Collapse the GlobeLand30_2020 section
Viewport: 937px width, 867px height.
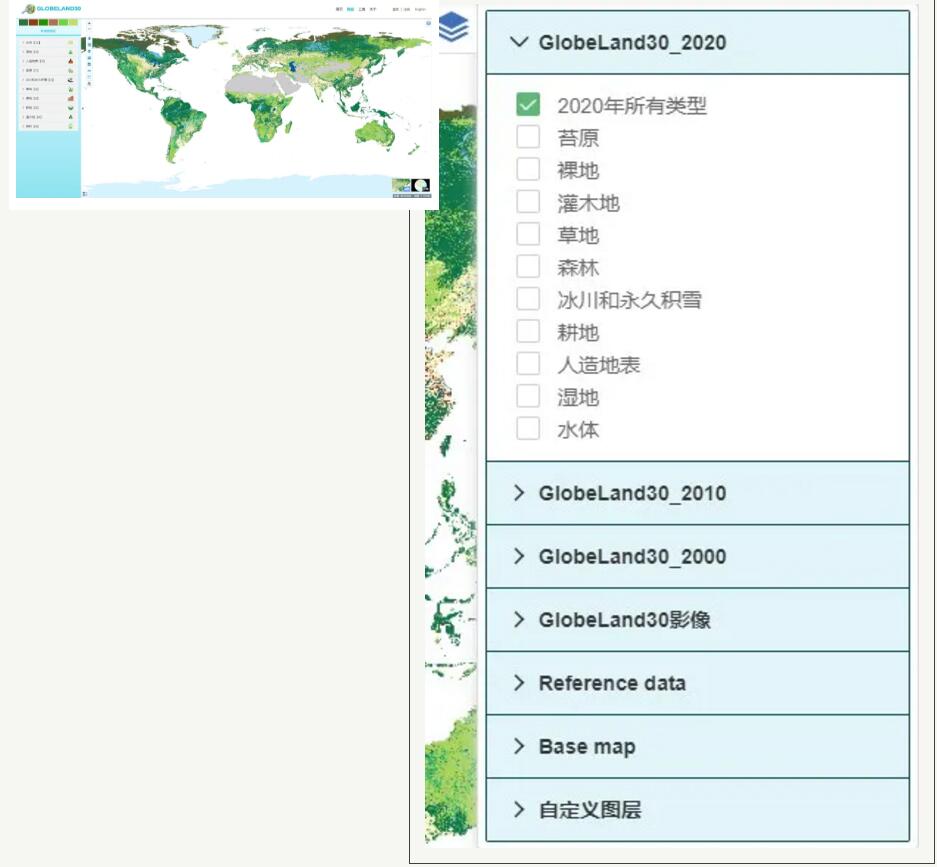coord(697,42)
